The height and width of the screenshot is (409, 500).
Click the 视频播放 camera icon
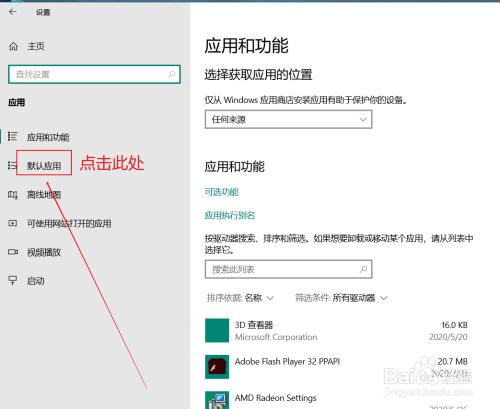13,252
